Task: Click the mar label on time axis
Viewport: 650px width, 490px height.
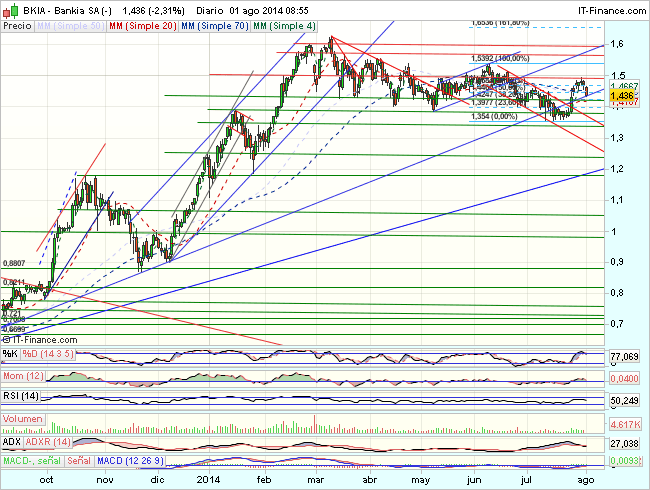Action: (x=315, y=480)
